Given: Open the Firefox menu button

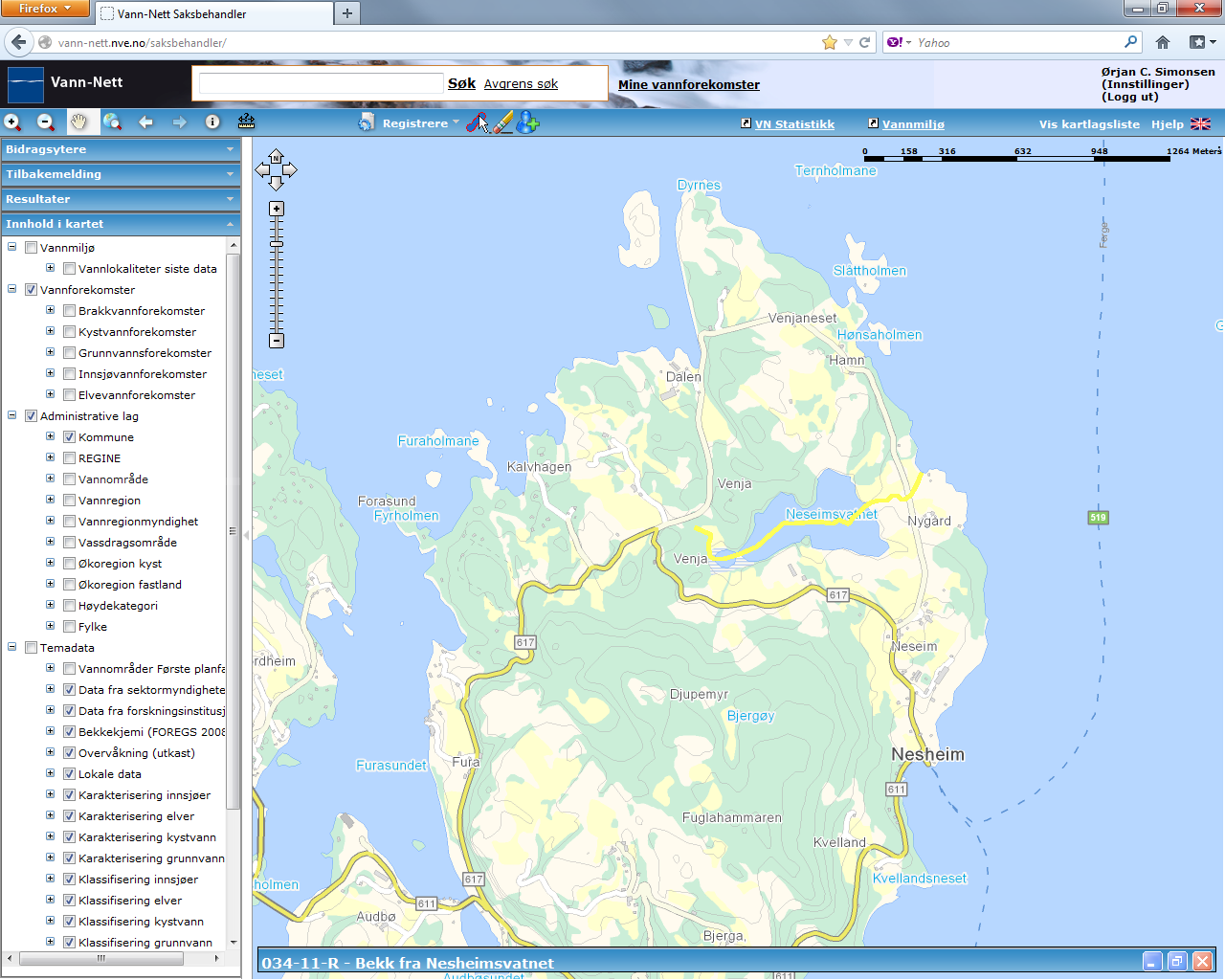Looking at the screenshot, I should (x=45, y=9).
